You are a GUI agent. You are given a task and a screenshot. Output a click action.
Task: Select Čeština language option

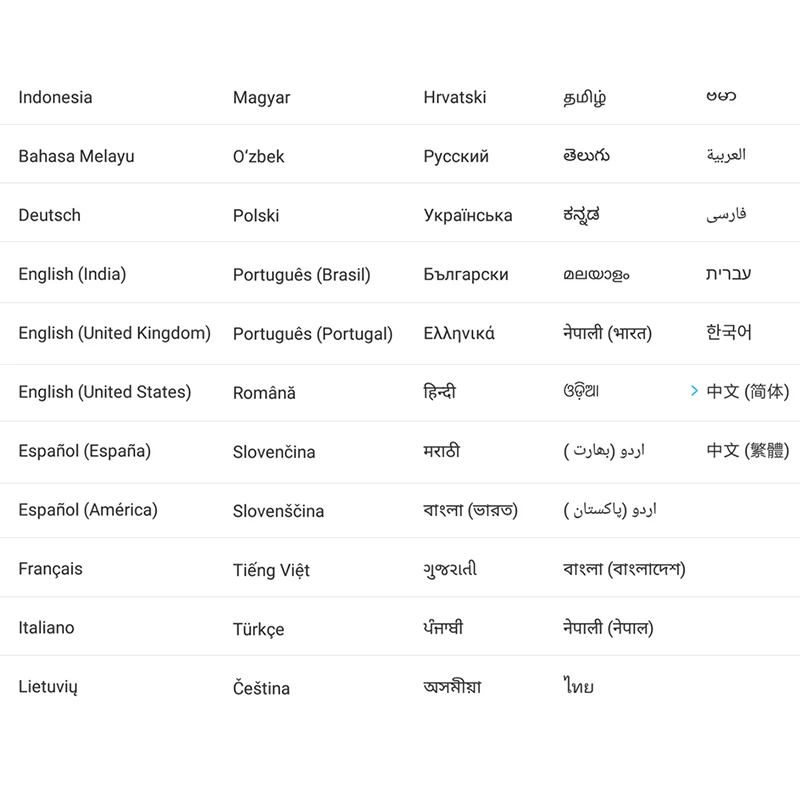[261, 687]
